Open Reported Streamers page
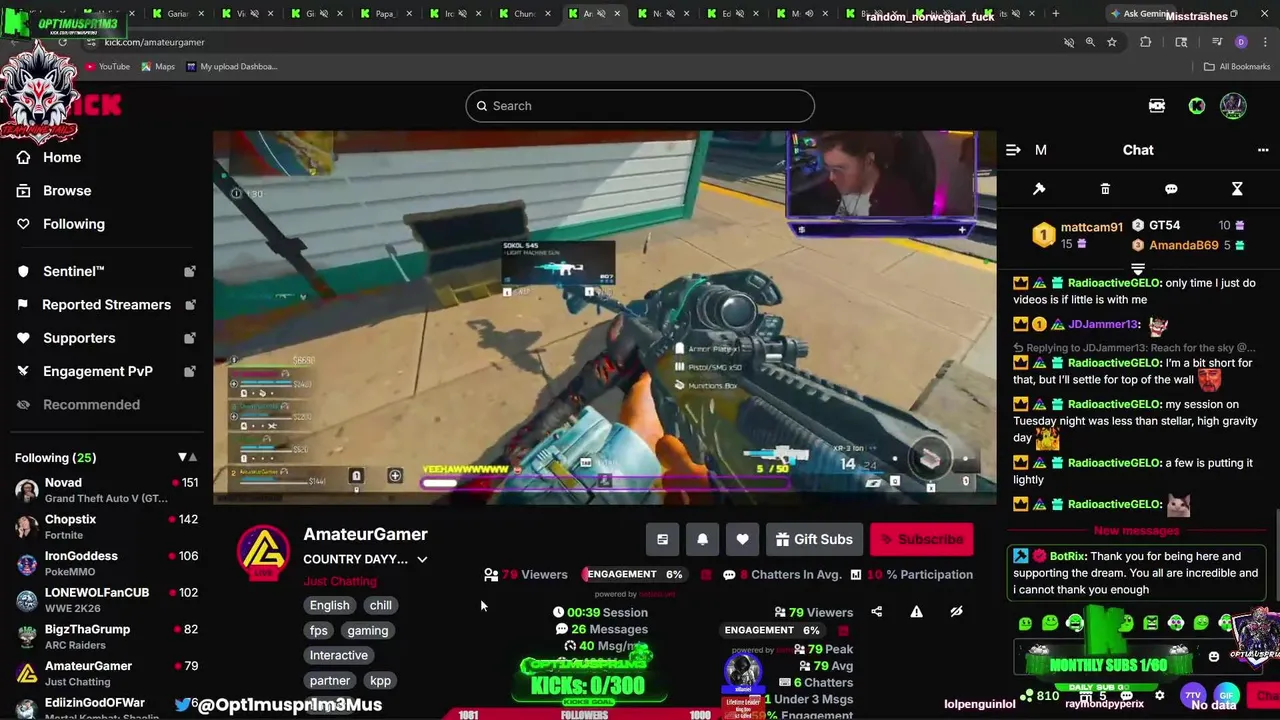This screenshot has height=720, width=1280. point(106,304)
